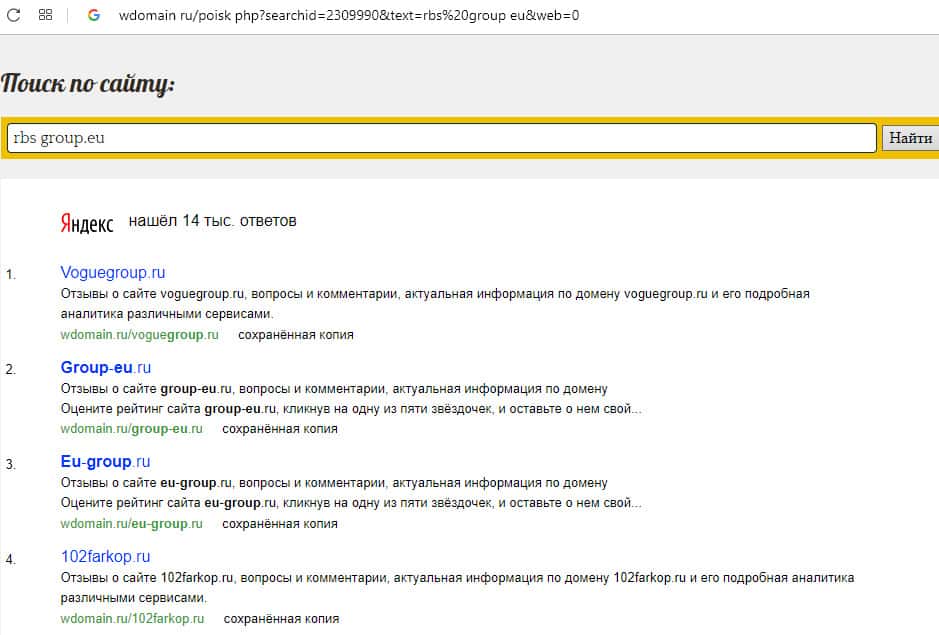Open the Group-eu.ru result title
This screenshot has width=939, height=635.
[105, 367]
